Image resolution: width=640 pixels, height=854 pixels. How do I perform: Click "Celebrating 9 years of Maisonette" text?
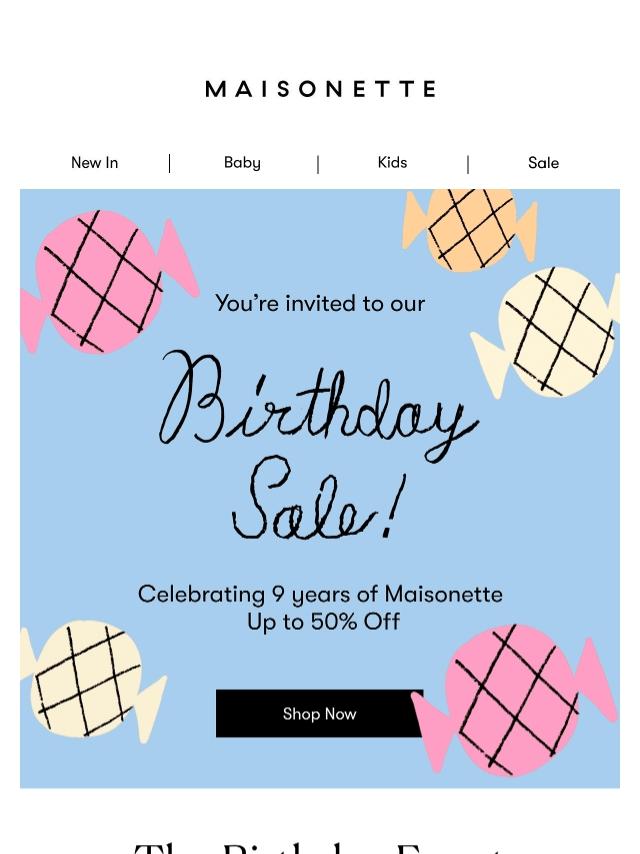[320, 595]
